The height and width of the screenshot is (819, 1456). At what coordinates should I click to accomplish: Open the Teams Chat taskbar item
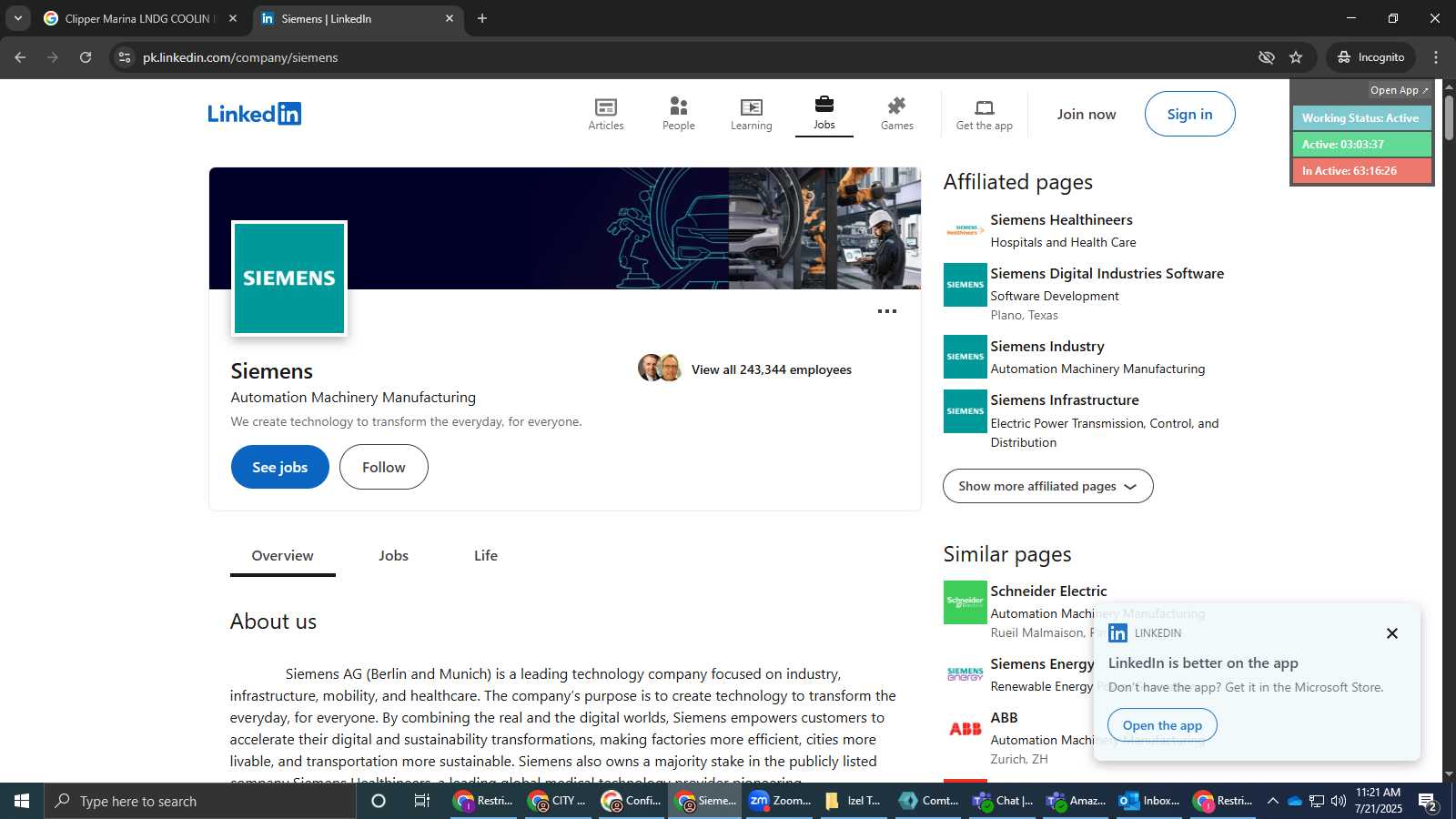coord(1002,801)
